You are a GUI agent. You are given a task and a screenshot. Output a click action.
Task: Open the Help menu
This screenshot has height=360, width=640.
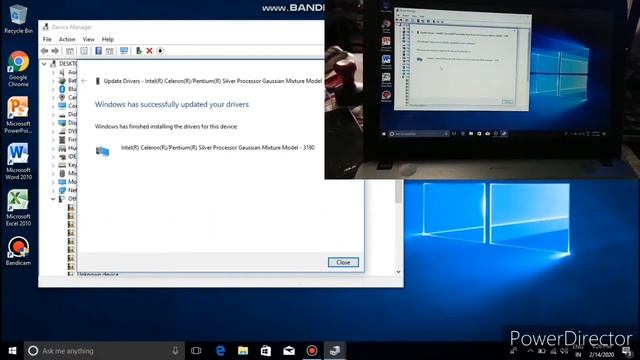coord(107,39)
